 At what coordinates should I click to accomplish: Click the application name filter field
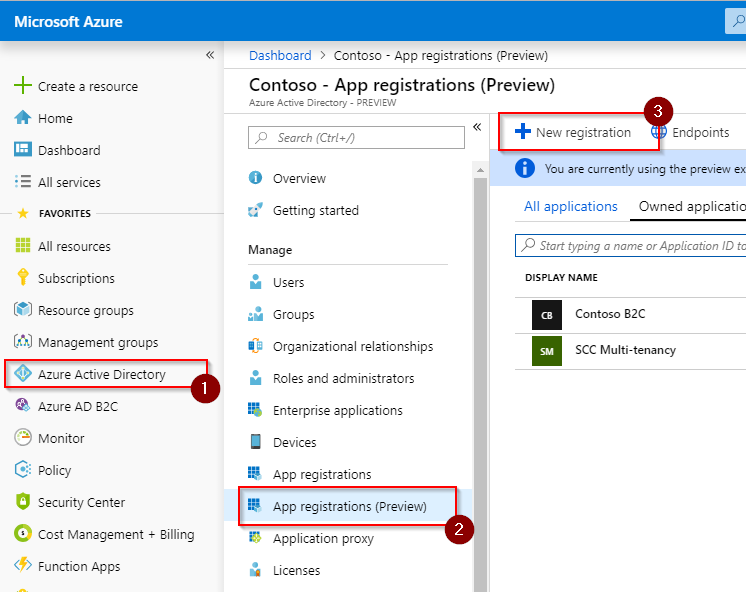click(631, 246)
